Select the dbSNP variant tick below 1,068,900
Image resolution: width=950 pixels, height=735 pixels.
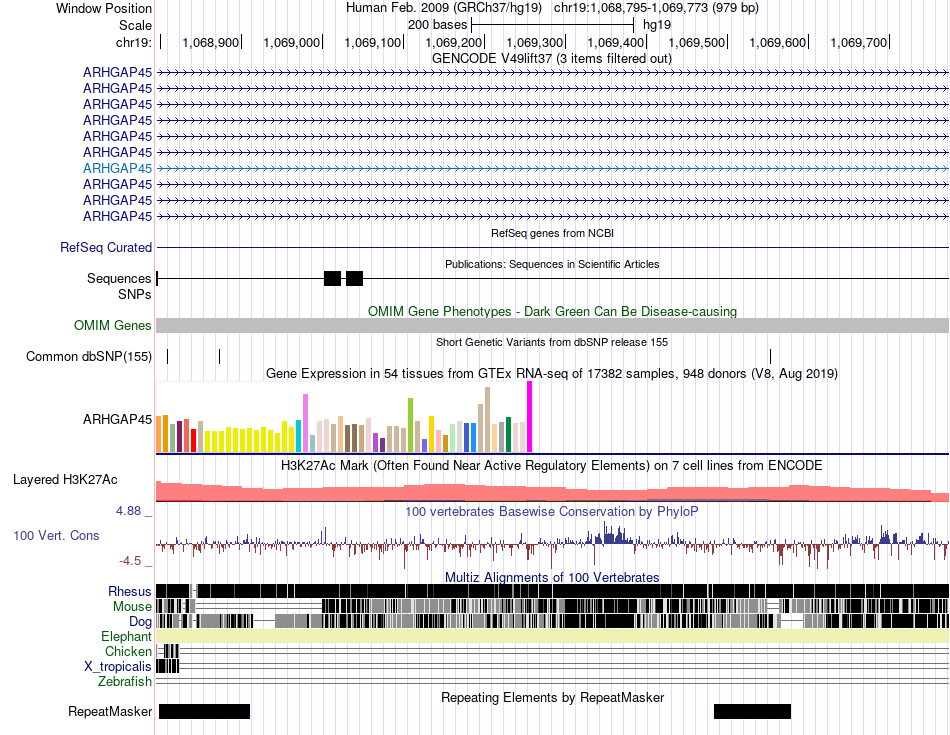click(219, 356)
